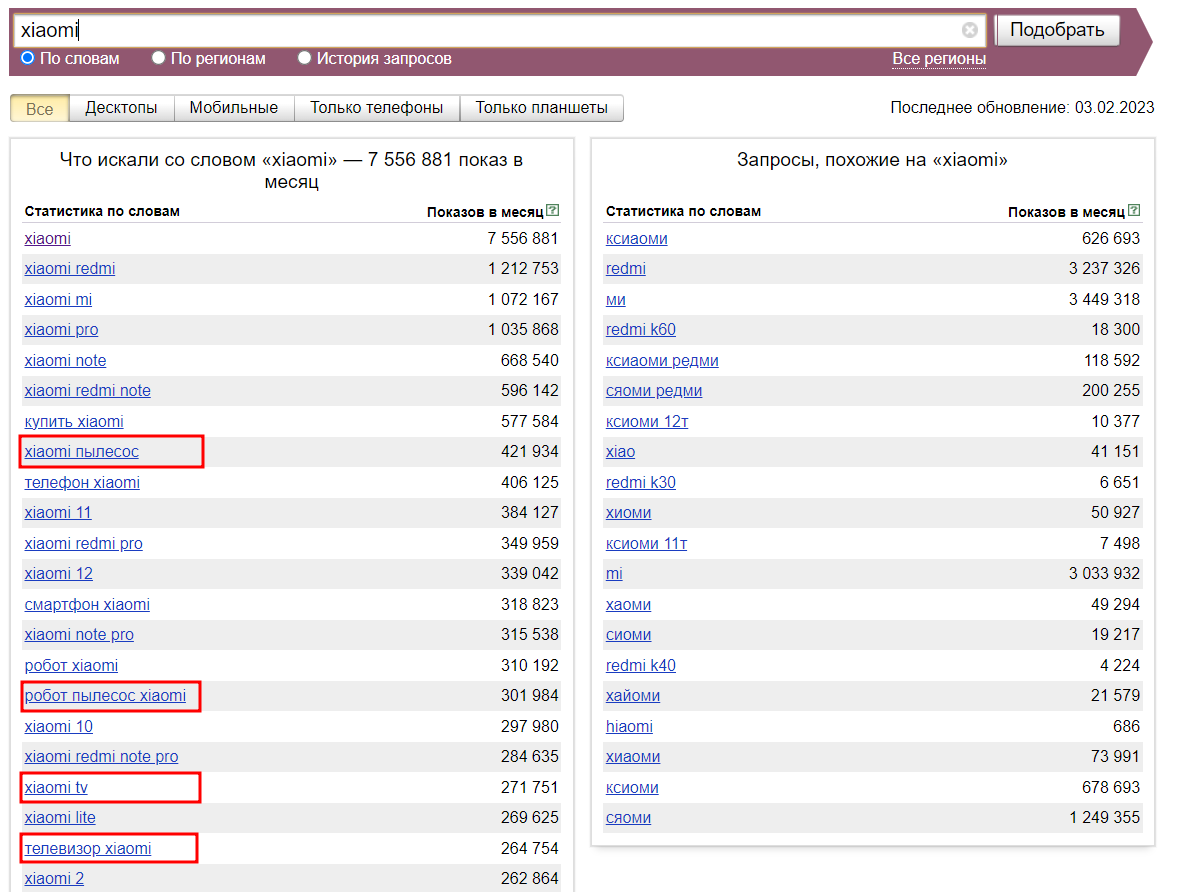The height and width of the screenshot is (892, 1178).
Task: Select the 'По словам' radio button
Action: point(28,58)
